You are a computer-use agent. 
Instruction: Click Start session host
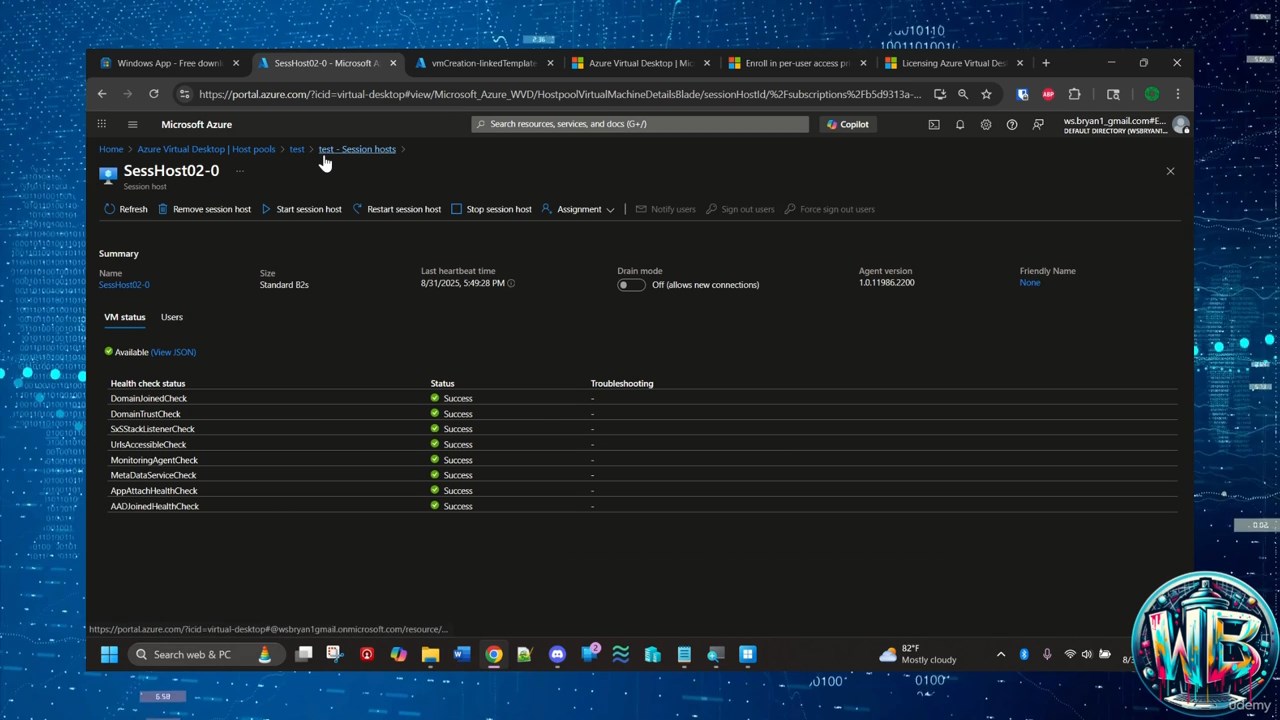coord(301,209)
